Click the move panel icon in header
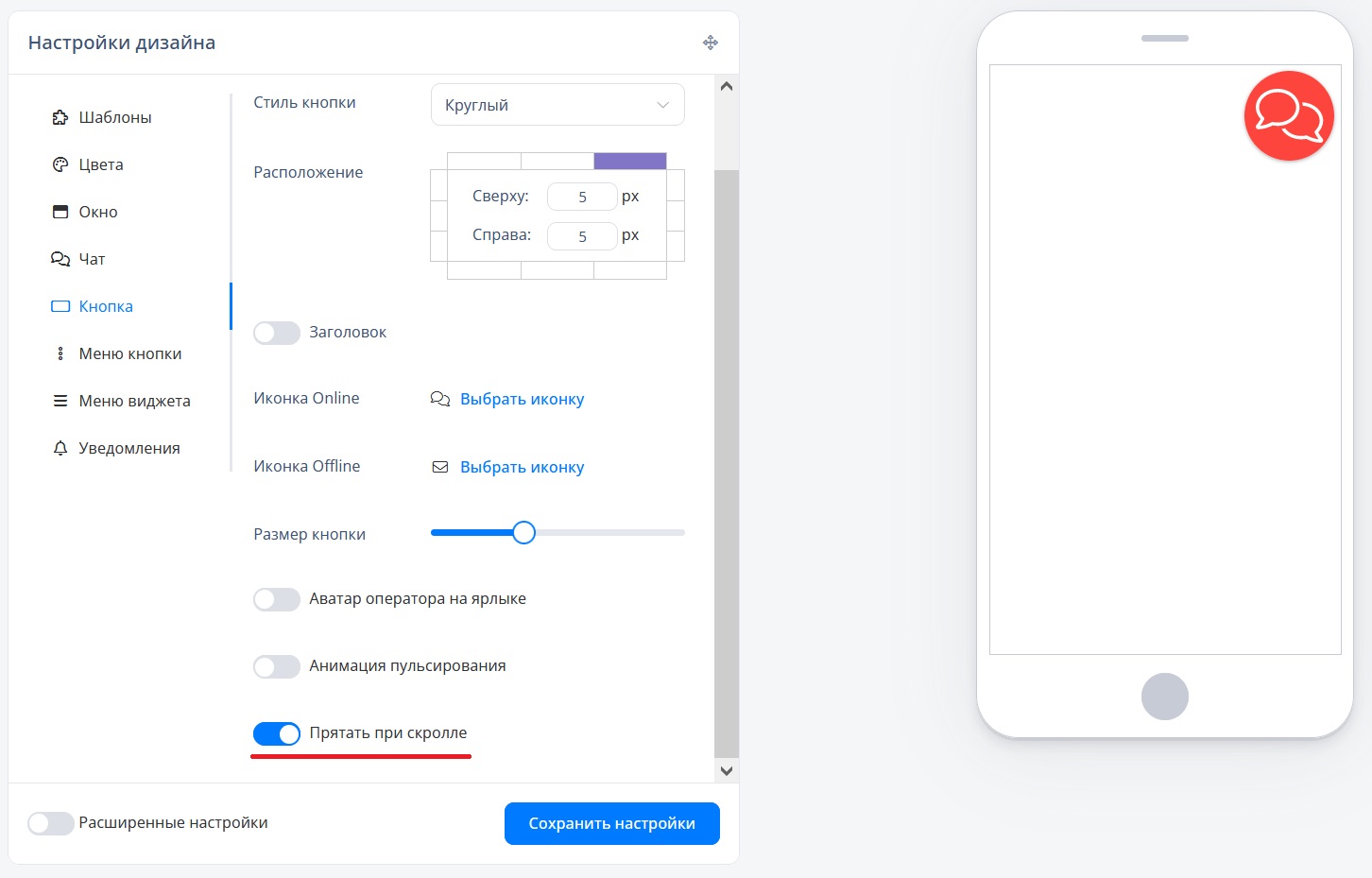The width and height of the screenshot is (1372, 878). pos(711,43)
